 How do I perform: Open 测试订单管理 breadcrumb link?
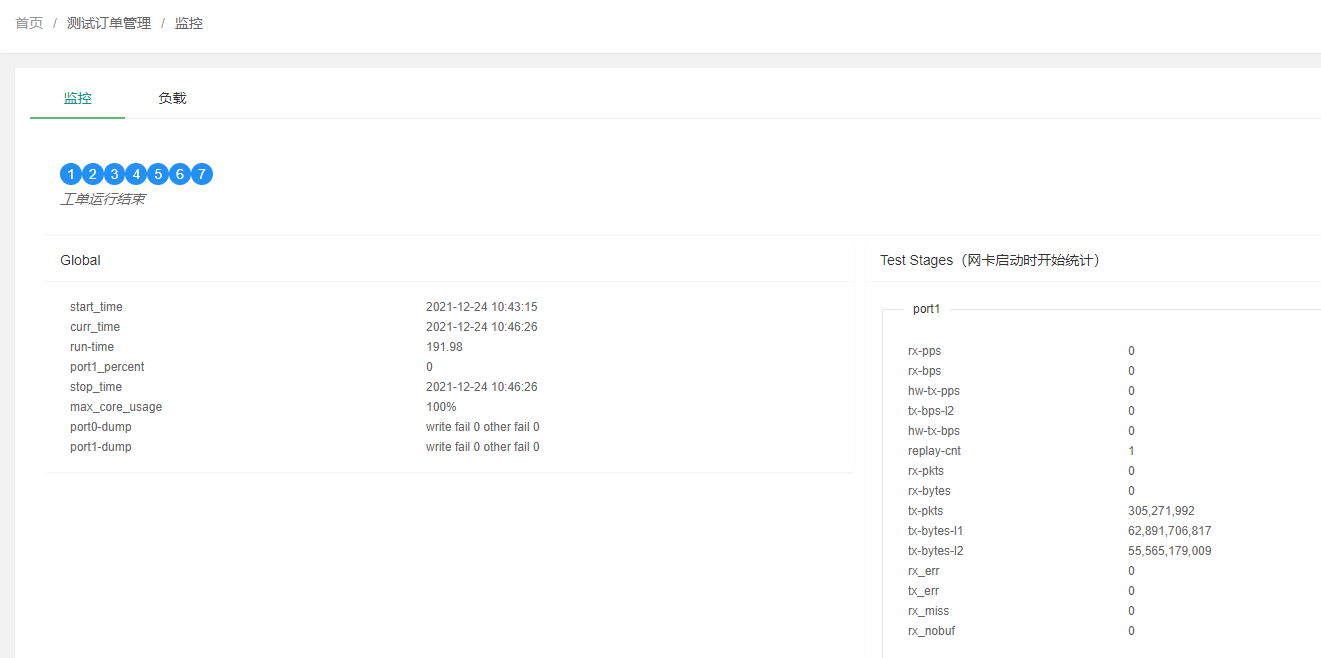click(109, 23)
